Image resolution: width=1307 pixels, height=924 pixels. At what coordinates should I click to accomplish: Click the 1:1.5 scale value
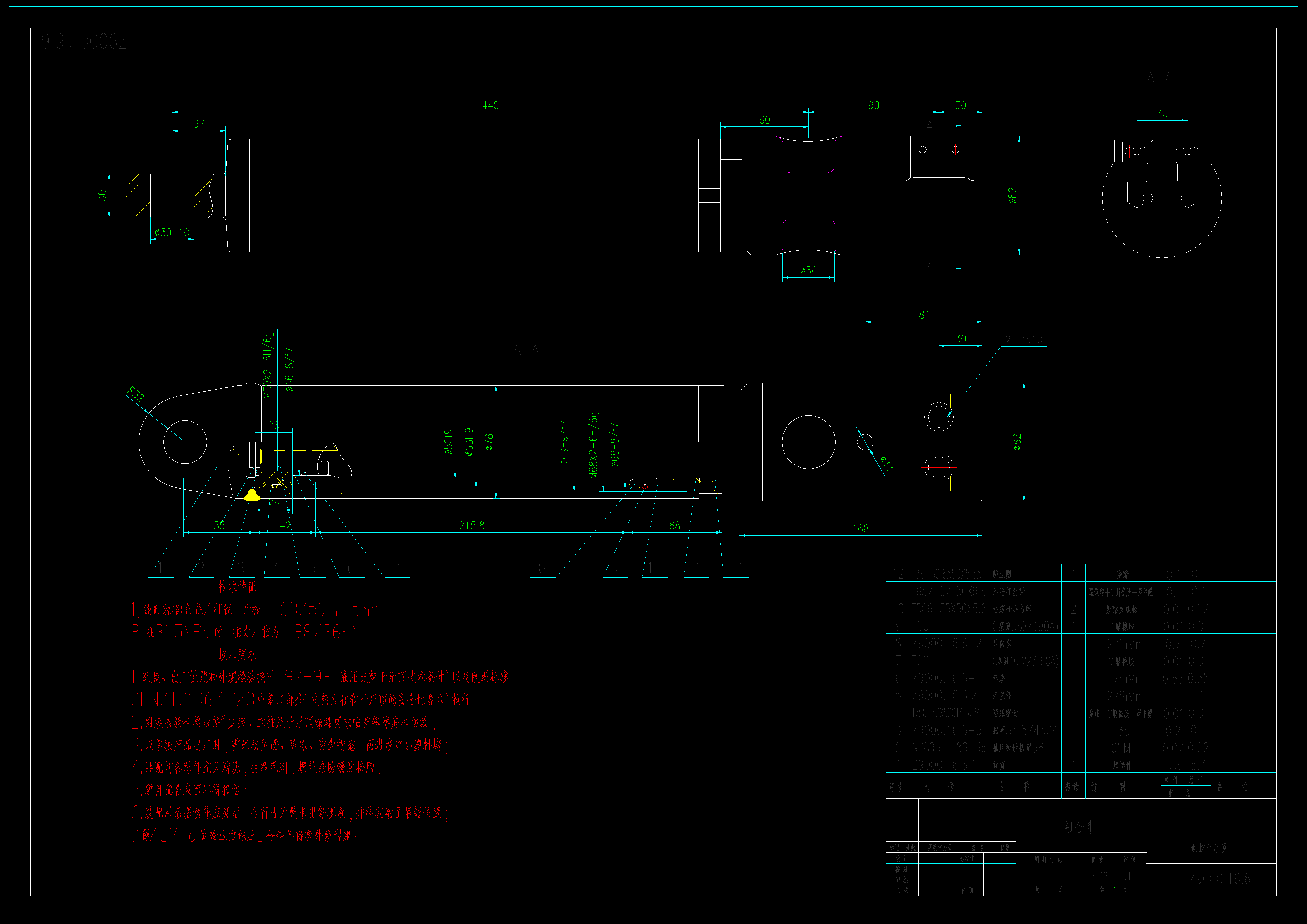(1129, 876)
